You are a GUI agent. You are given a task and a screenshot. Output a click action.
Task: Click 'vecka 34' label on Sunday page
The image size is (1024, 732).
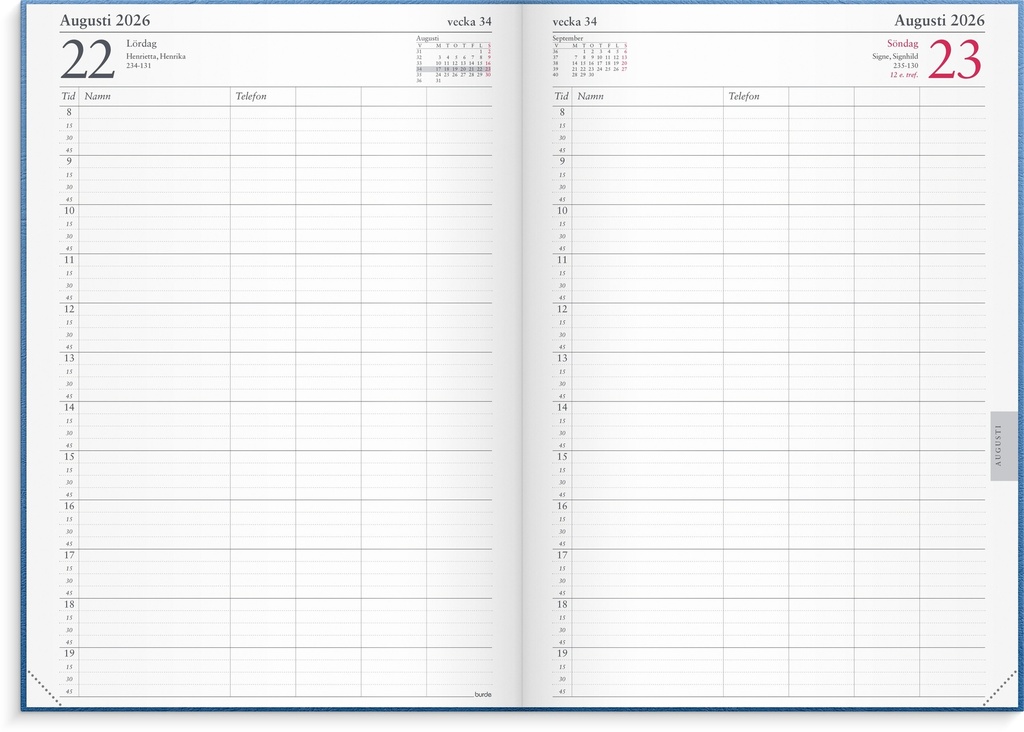[x=574, y=21]
